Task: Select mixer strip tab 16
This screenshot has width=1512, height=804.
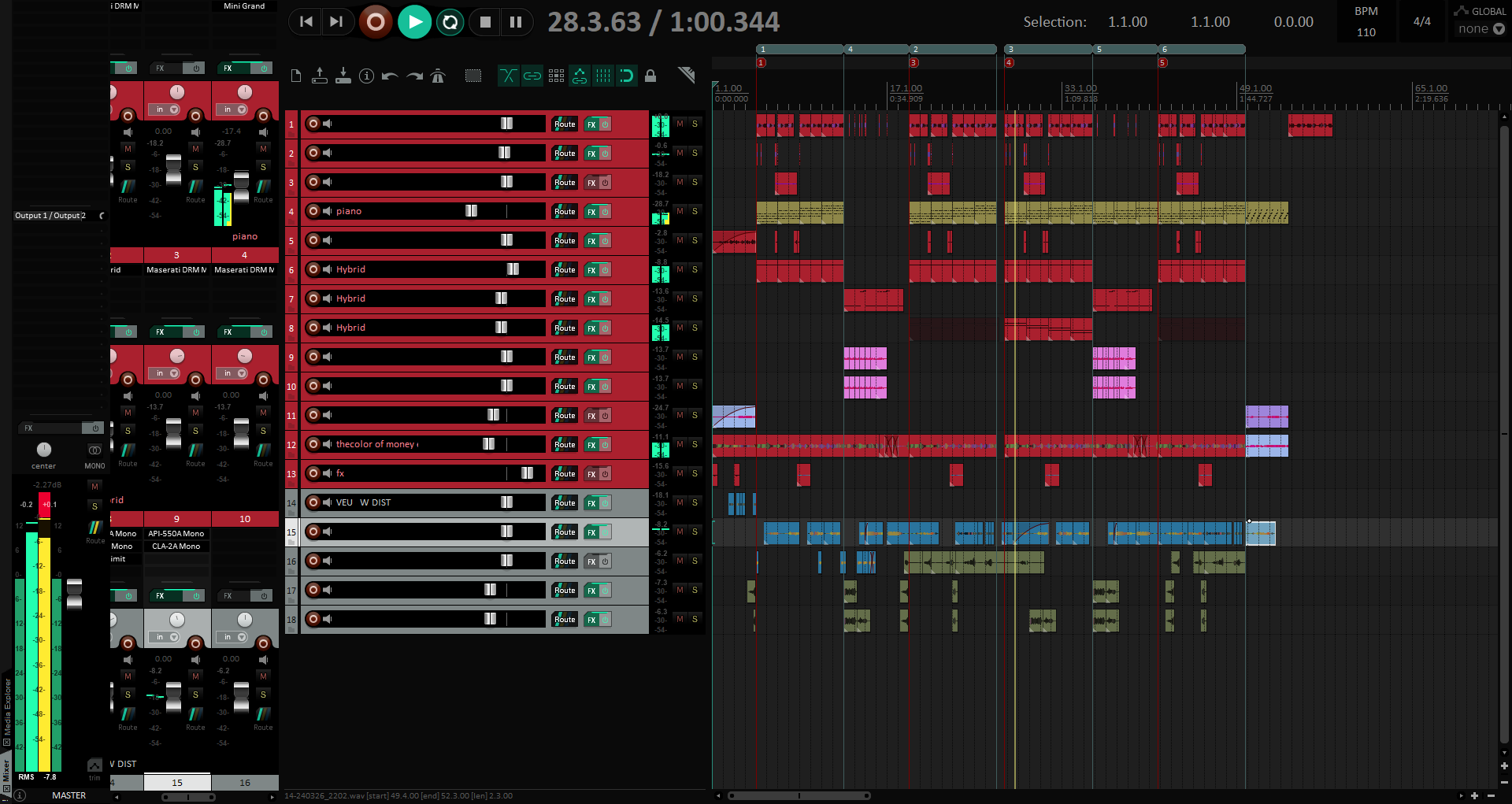Action: tap(245, 782)
